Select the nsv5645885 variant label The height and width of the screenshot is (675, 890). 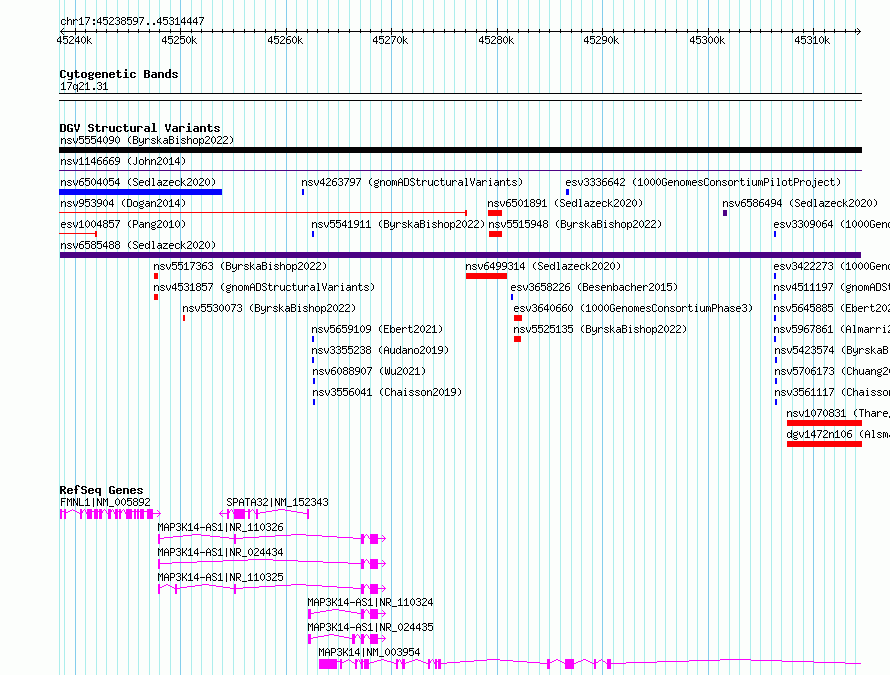point(832,308)
